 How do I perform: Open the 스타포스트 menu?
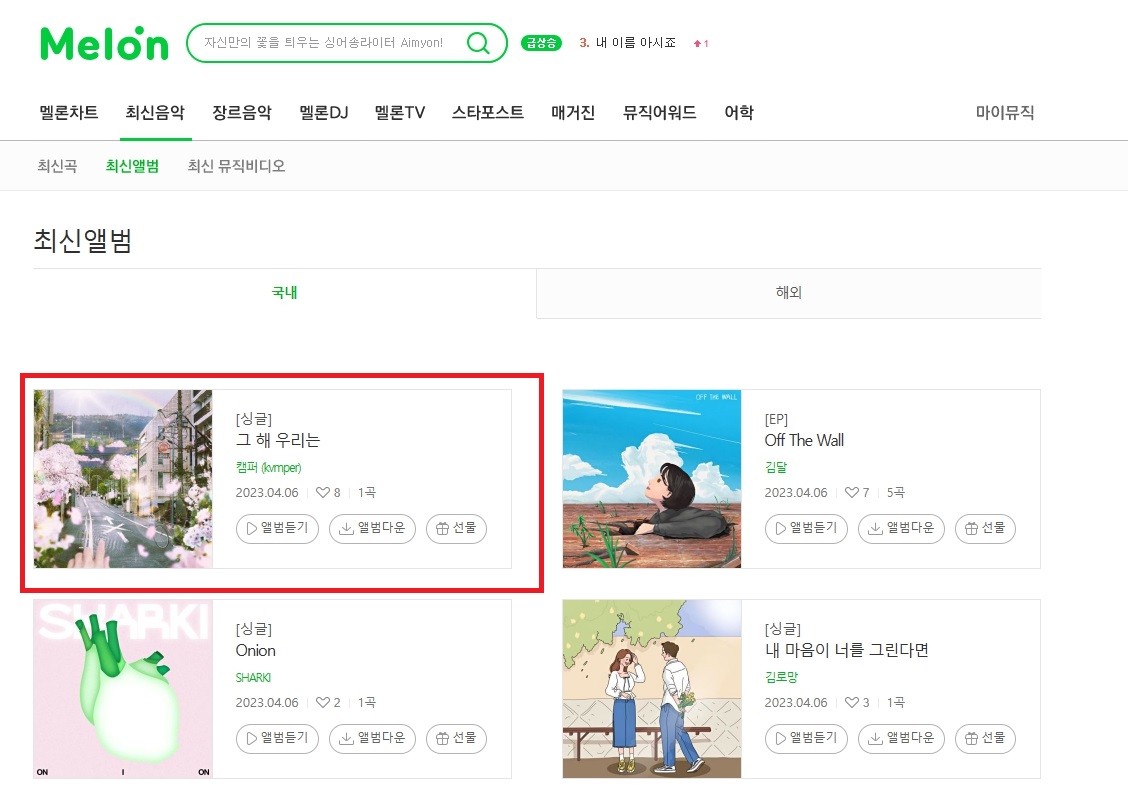(x=488, y=113)
